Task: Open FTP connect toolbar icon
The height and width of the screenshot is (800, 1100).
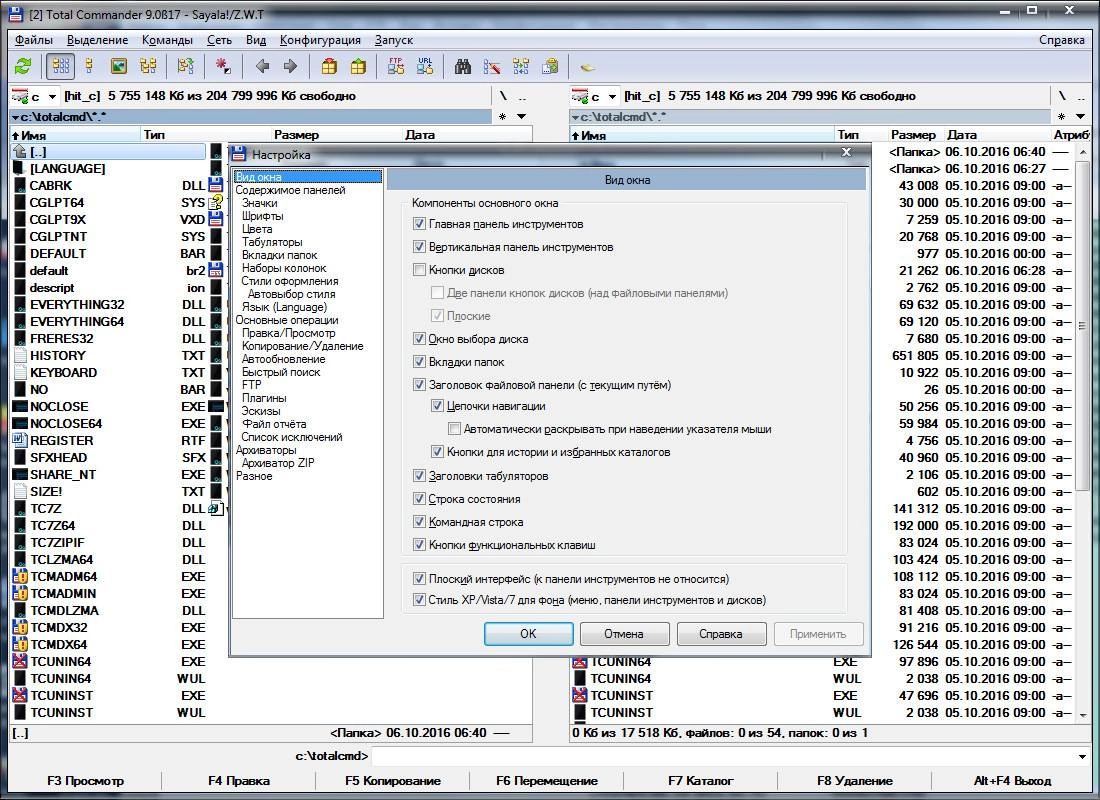Action: coord(396,67)
